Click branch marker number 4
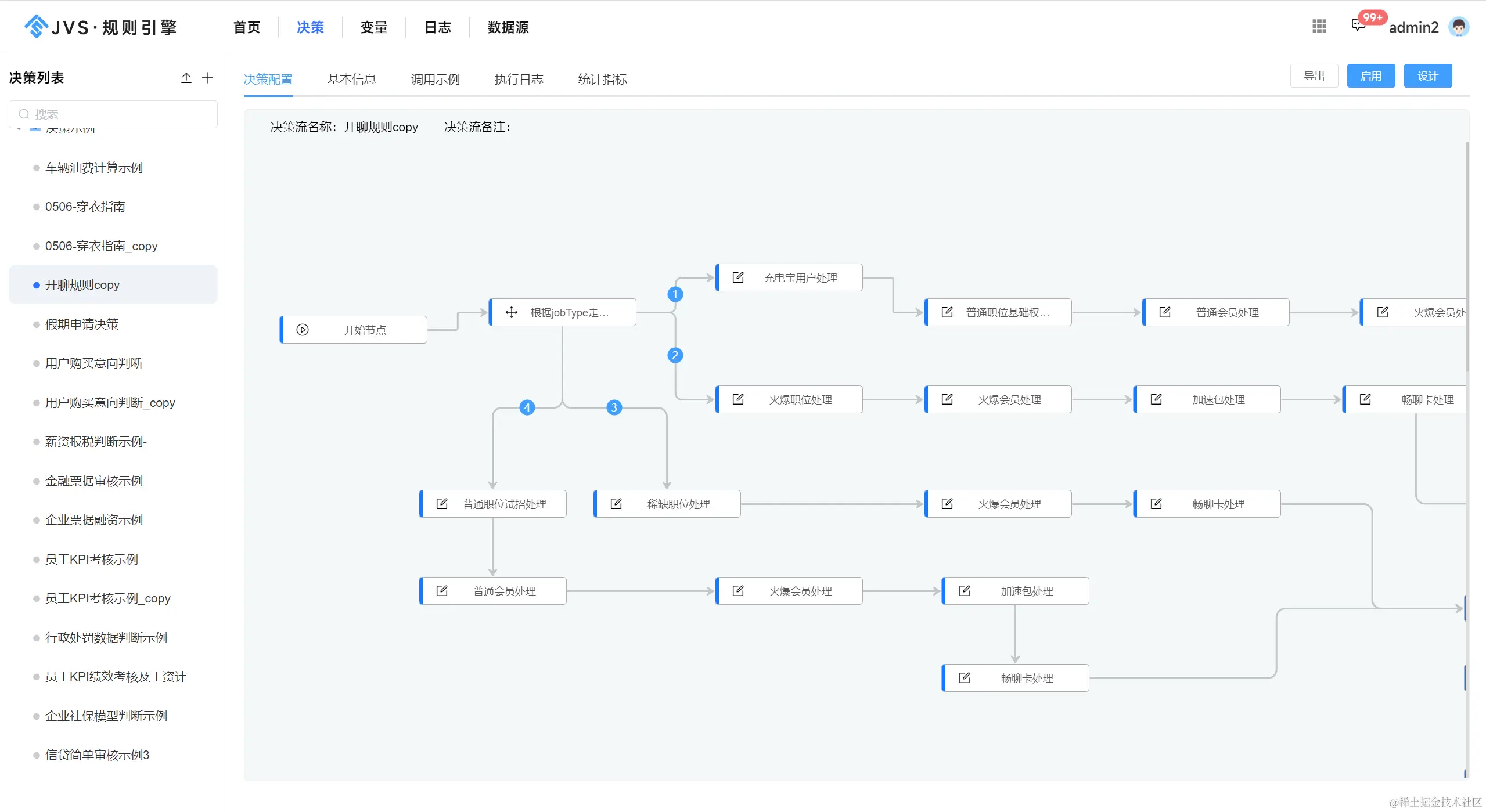 (527, 407)
